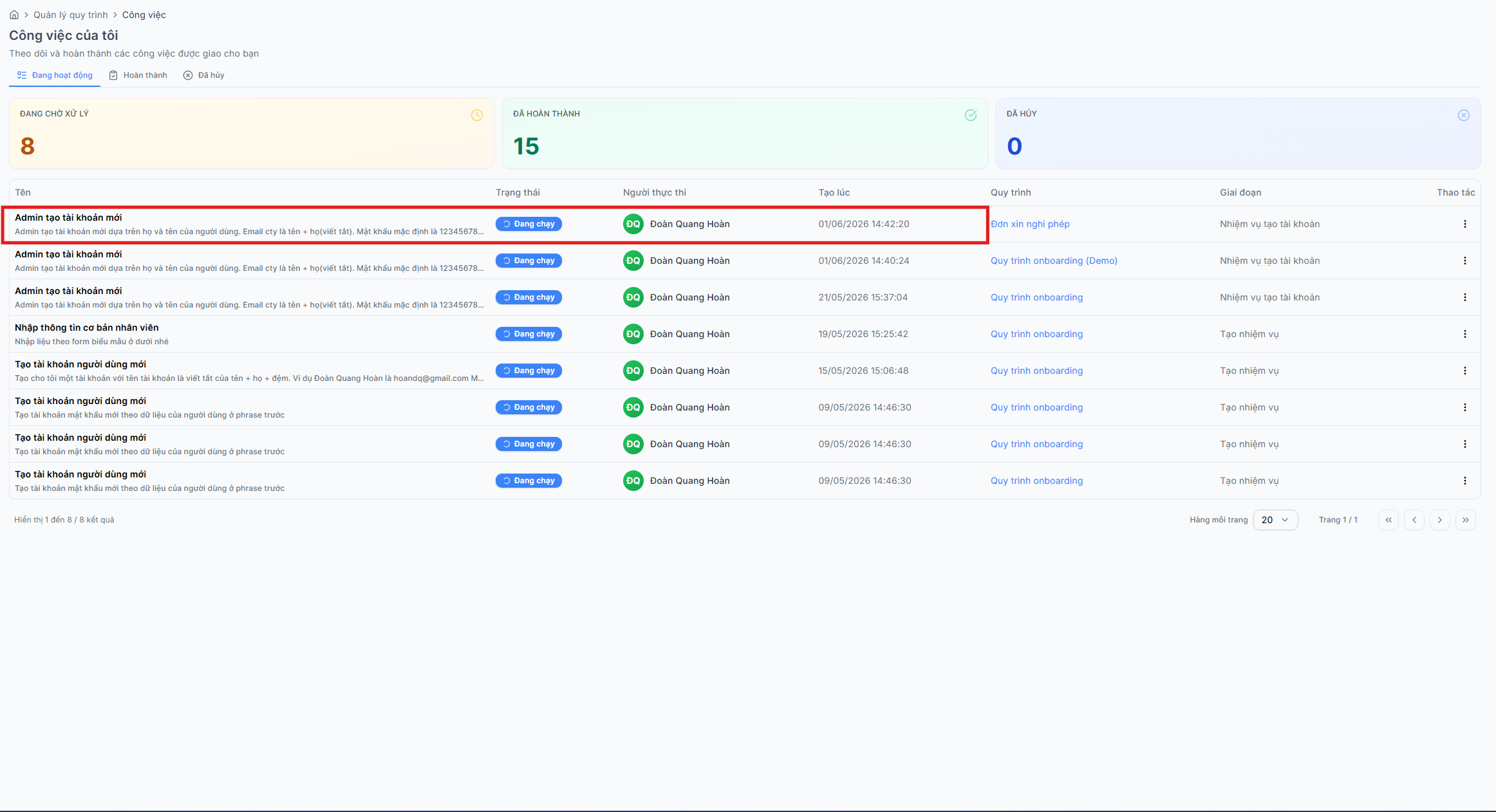Go to first page with double-left arrows
Image resolution: width=1496 pixels, height=812 pixels.
[1388, 520]
